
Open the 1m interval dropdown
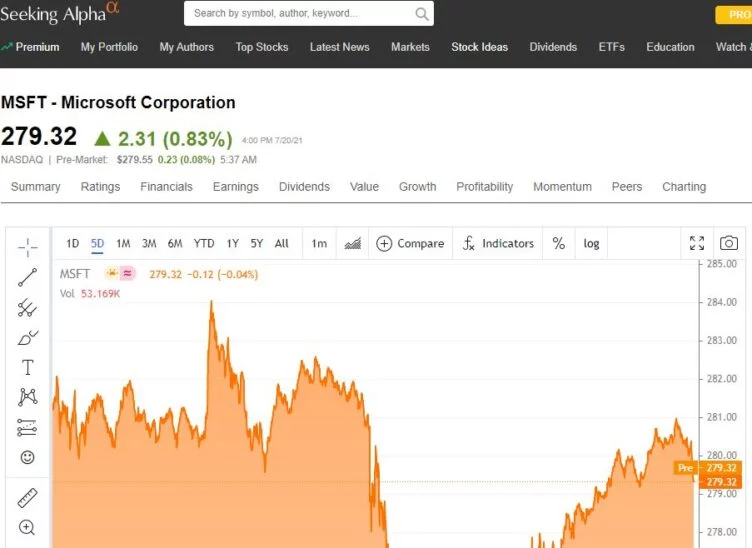(319, 243)
